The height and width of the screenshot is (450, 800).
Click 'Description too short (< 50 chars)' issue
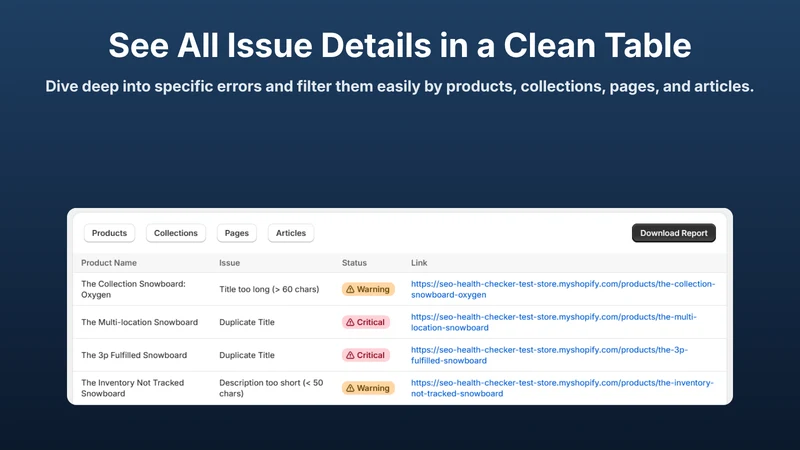pos(271,388)
